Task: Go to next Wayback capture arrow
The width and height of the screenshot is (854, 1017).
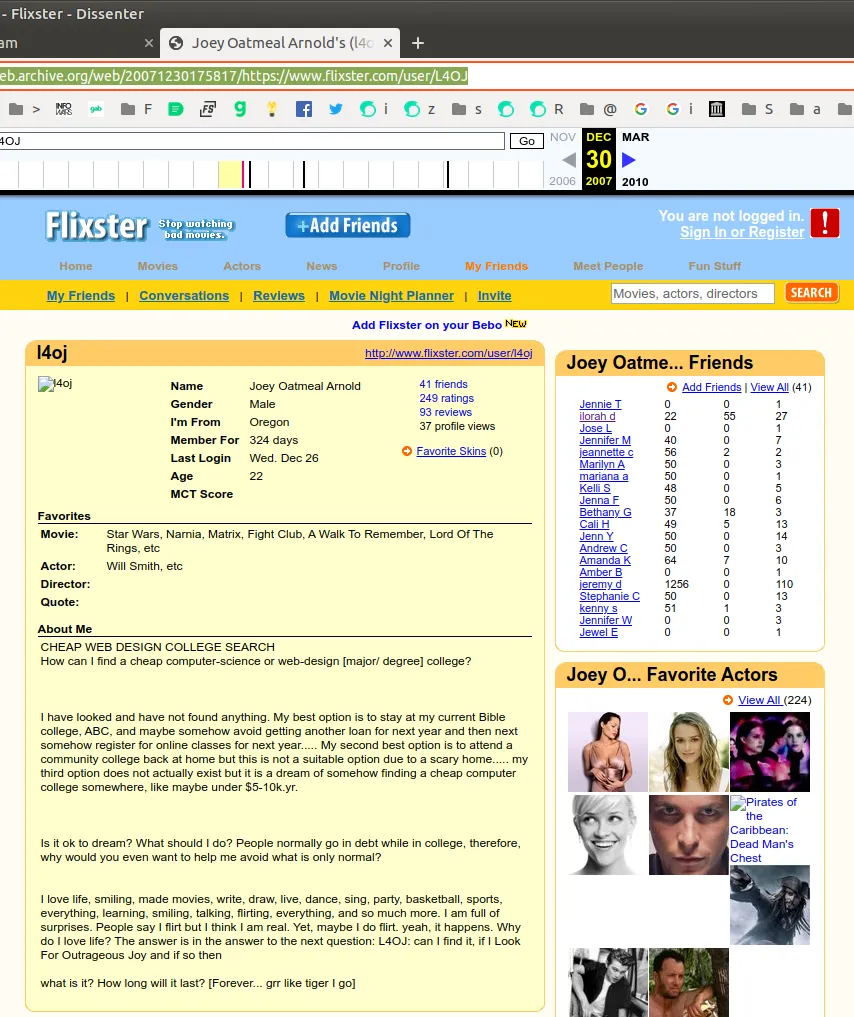Action: tap(628, 160)
